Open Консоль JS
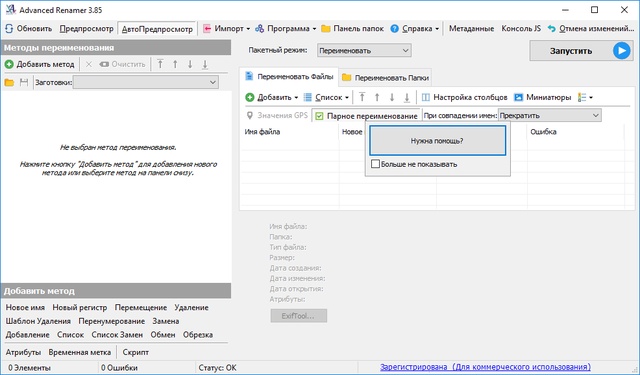This screenshot has height=375, width=640. 521,29
